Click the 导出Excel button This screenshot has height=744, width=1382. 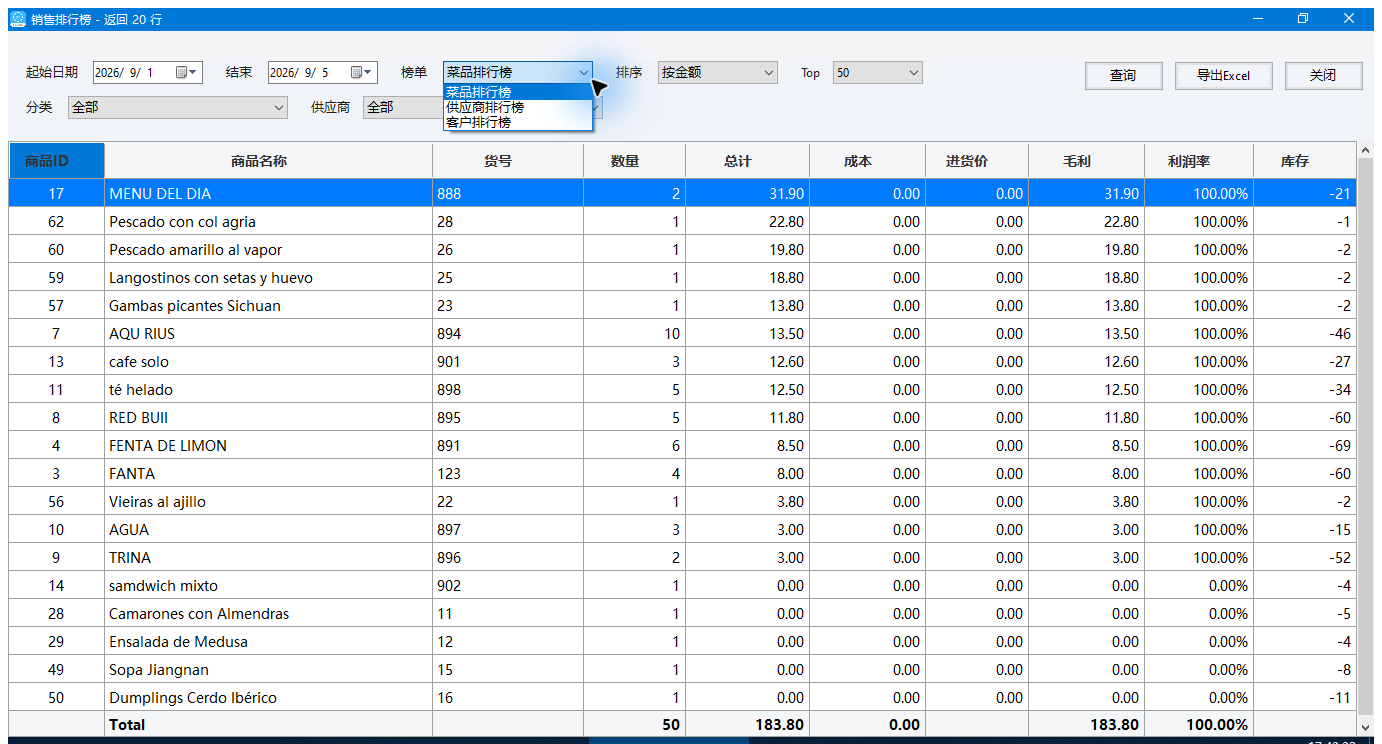tap(1224, 75)
